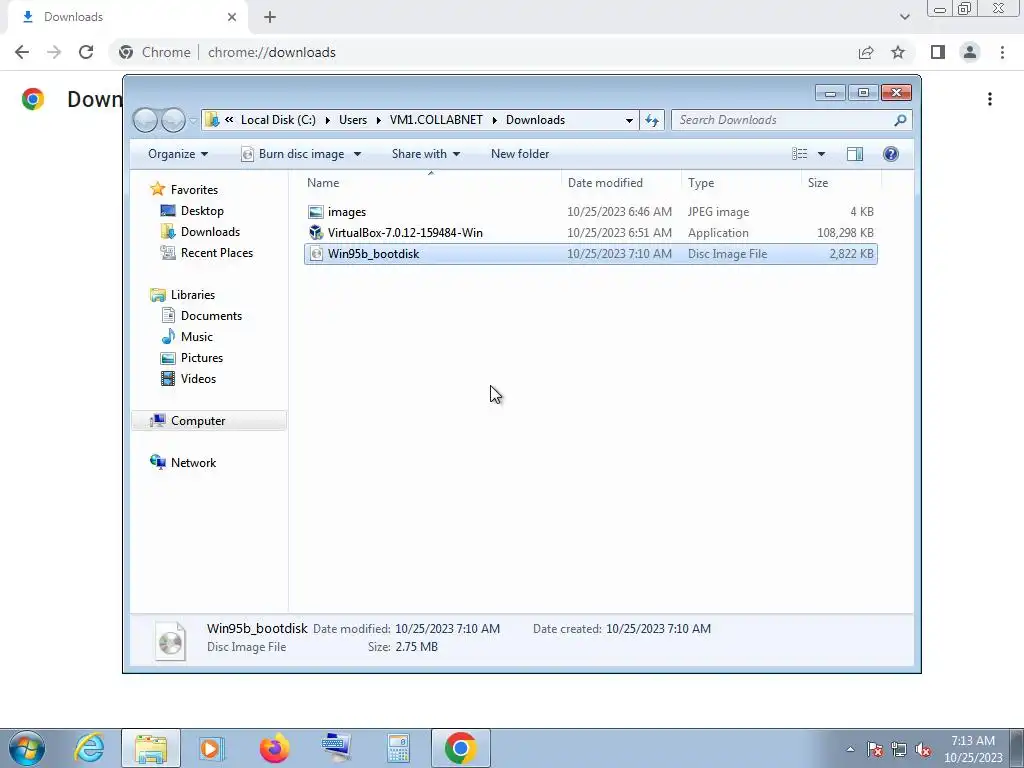Image resolution: width=1024 pixels, height=768 pixels.
Task: Bookmark this tab with the star icon
Action: [898, 52]
